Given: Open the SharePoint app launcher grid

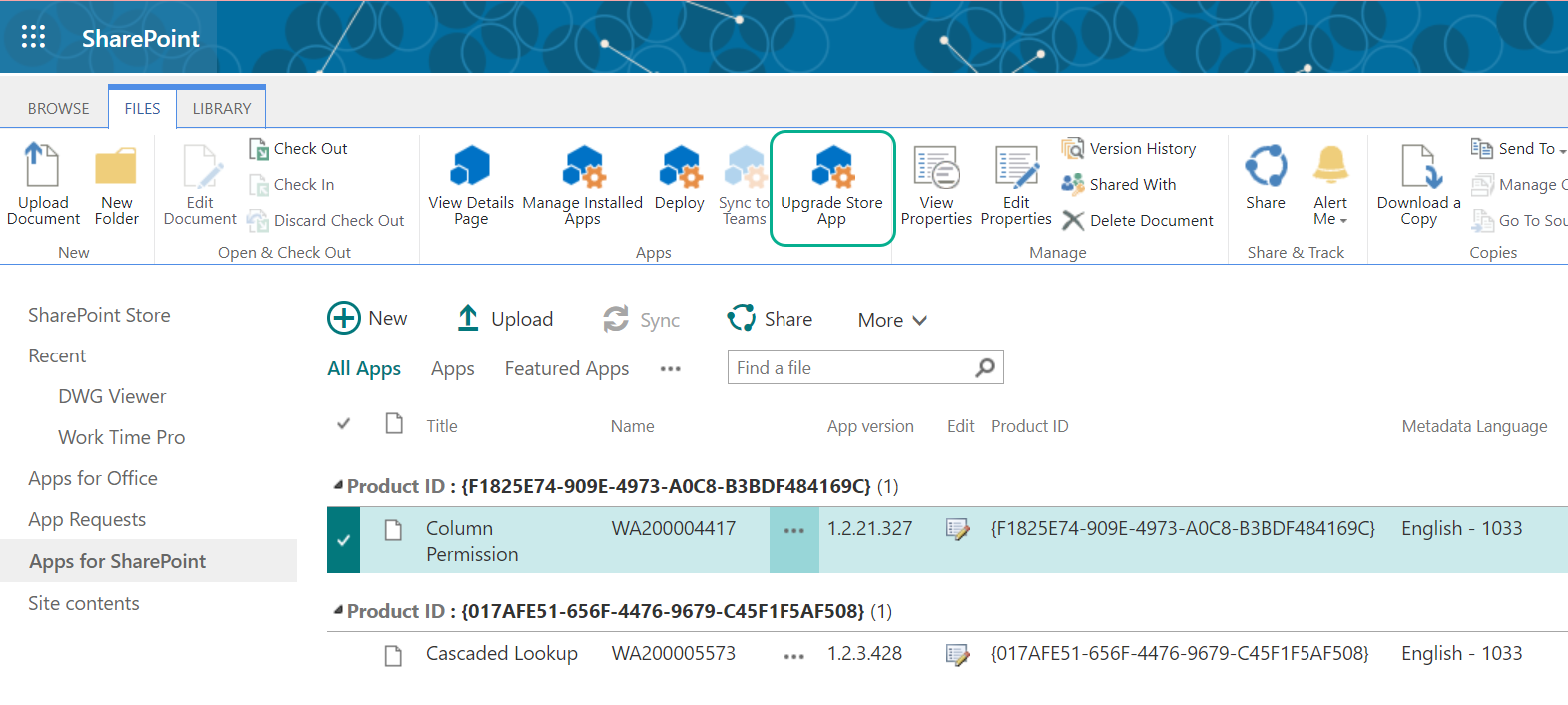Looking at the screenshot, I should coord(34,37).
